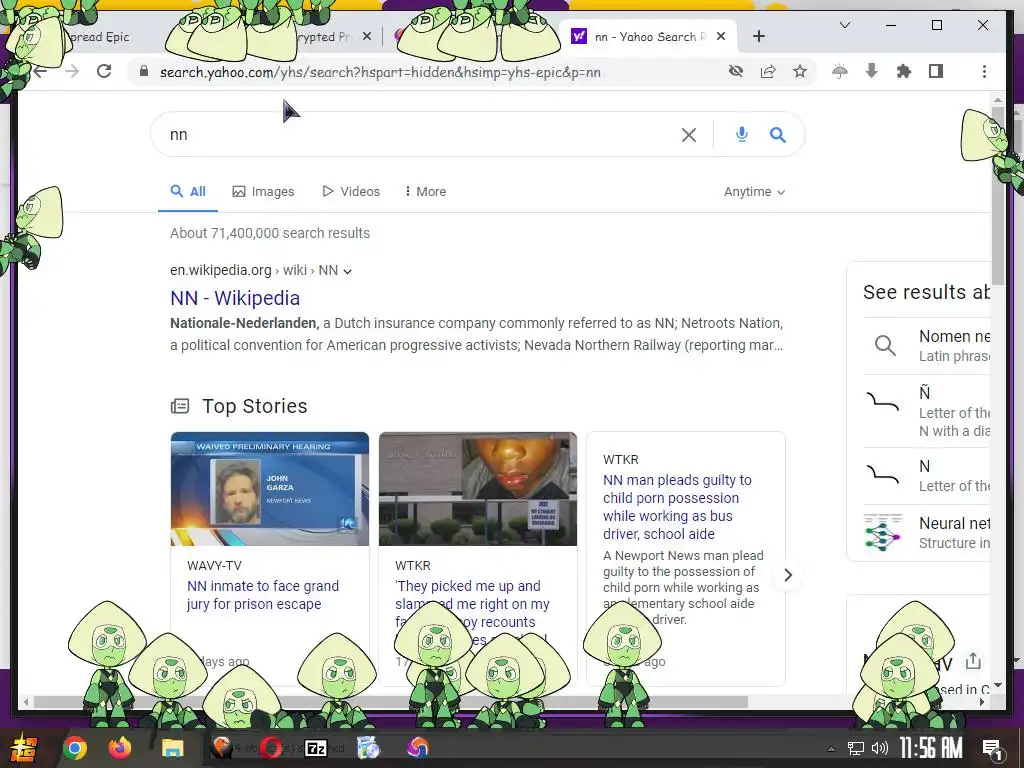Viewport: 1024px width, 768px height.
Task: Show hidden tray icons with the up arrow
Action: (x=831, y=749)
